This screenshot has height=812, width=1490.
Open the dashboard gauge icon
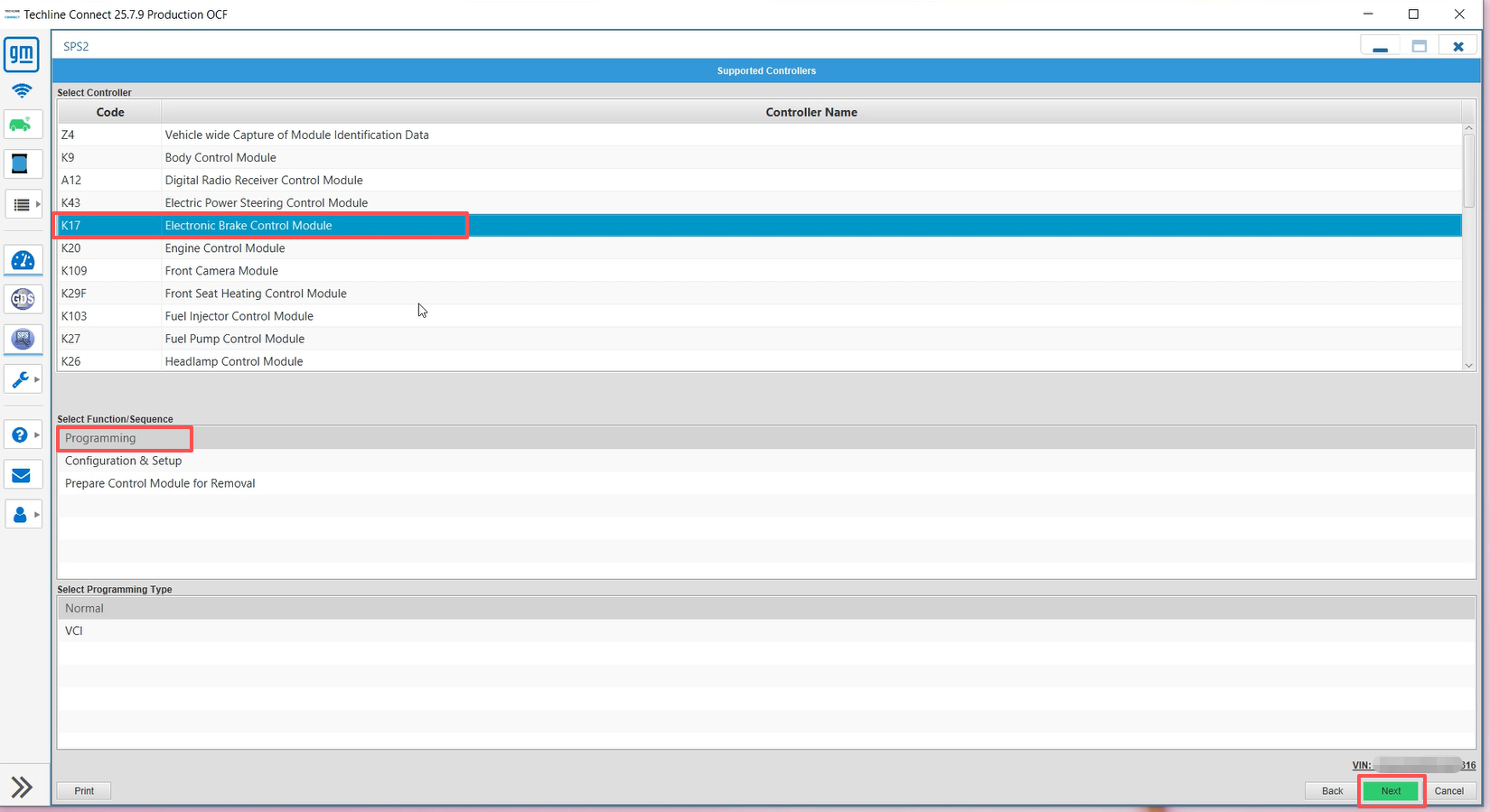click(23, 261)
